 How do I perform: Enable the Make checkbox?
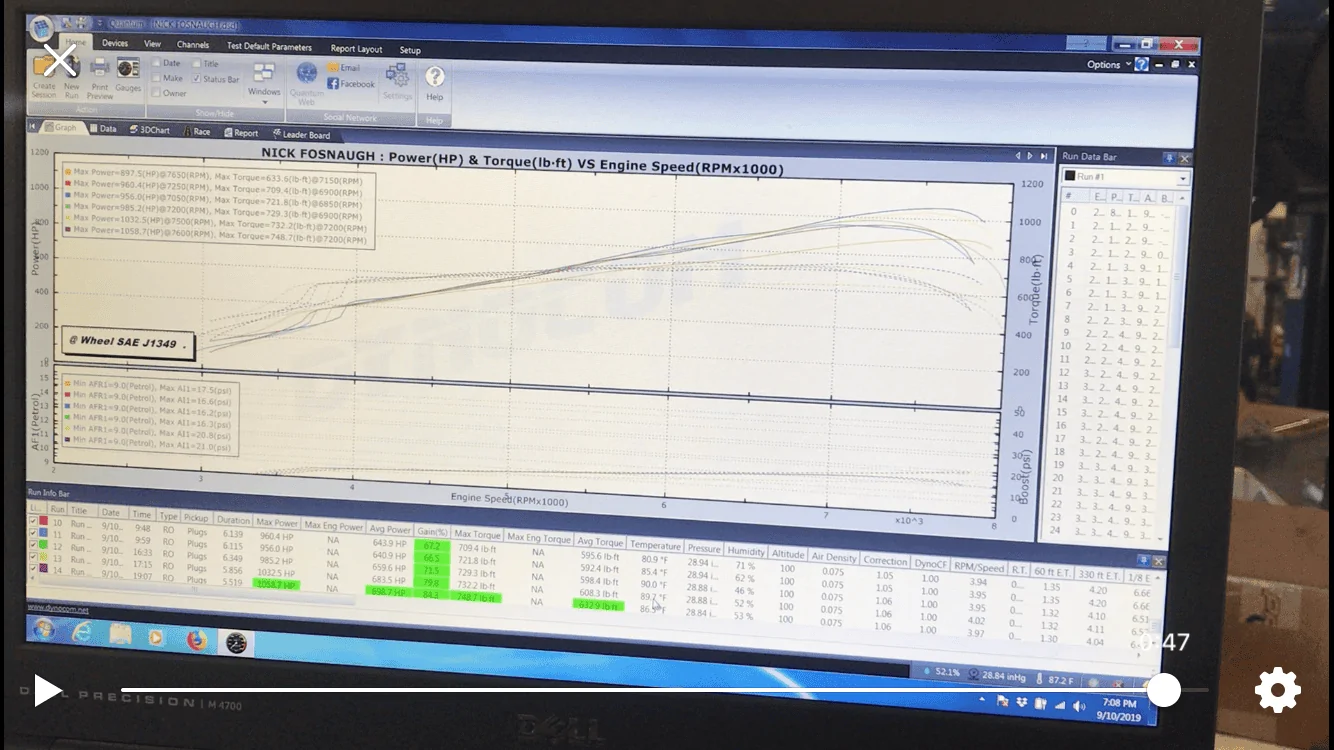[157, 78]
